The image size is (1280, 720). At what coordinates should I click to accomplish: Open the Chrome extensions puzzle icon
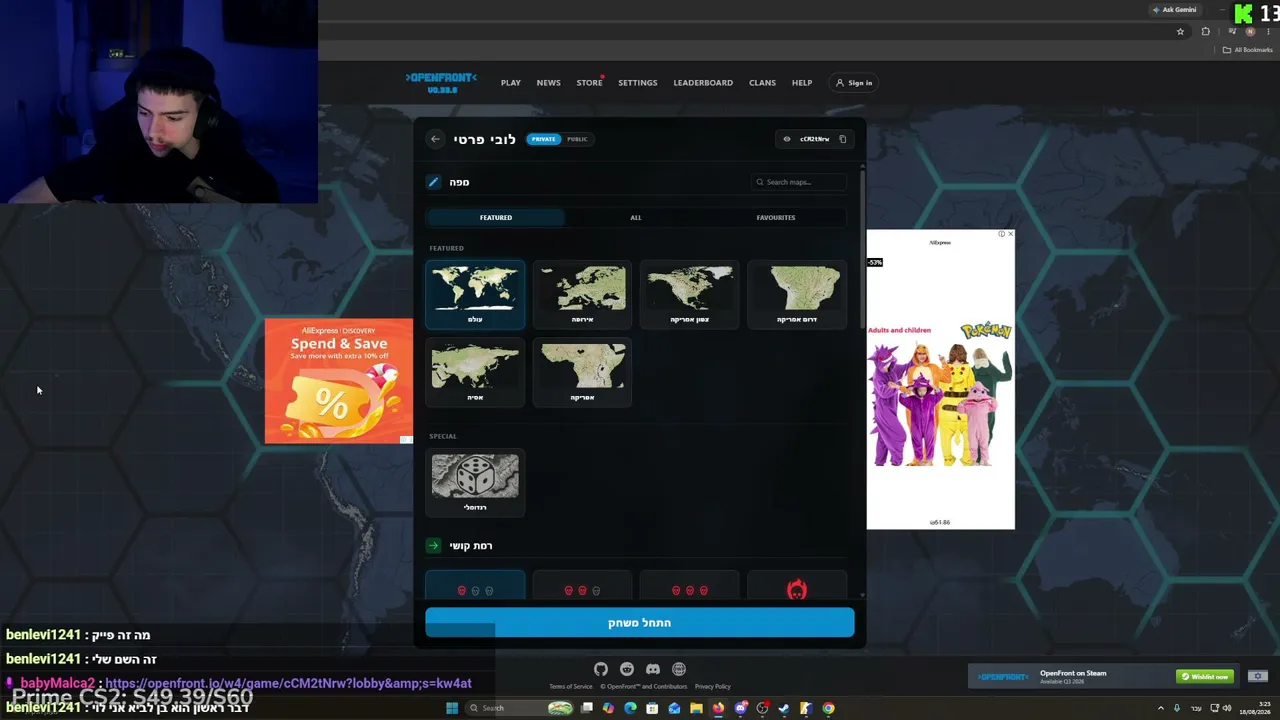coord(1205,31)
